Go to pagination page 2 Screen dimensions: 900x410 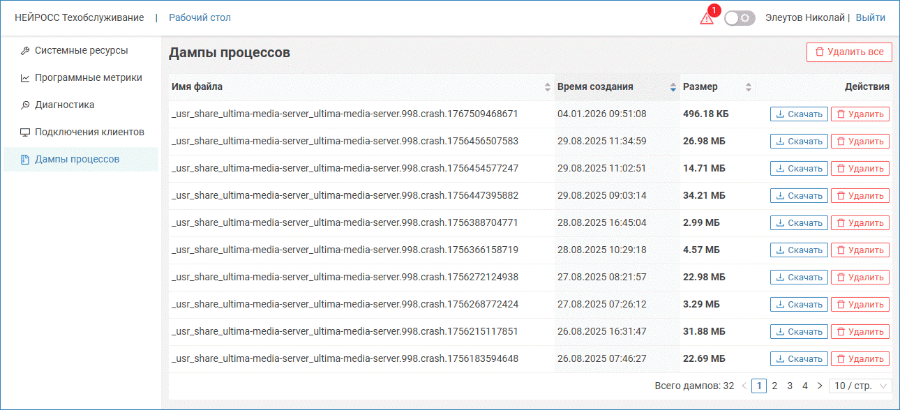[x=774, y=386]
